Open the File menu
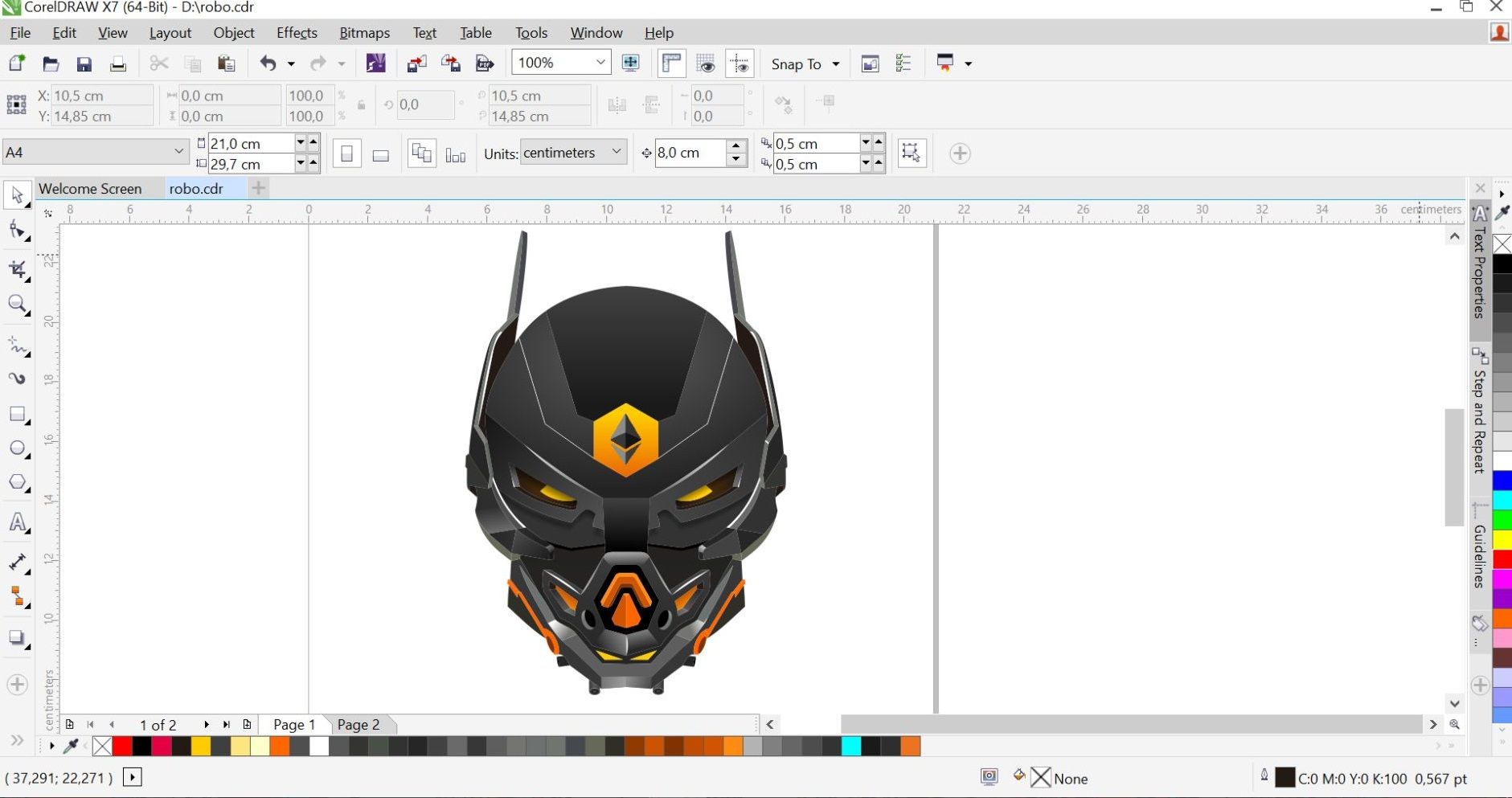This screenshot has width=1512, height=798. tap(20, 33)
